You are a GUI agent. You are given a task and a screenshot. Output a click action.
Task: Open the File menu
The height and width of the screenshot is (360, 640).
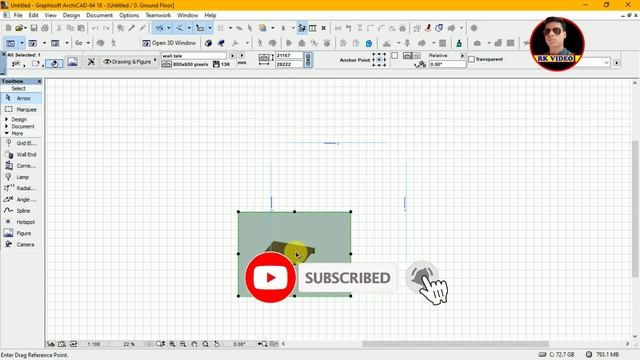pos(18,15)
